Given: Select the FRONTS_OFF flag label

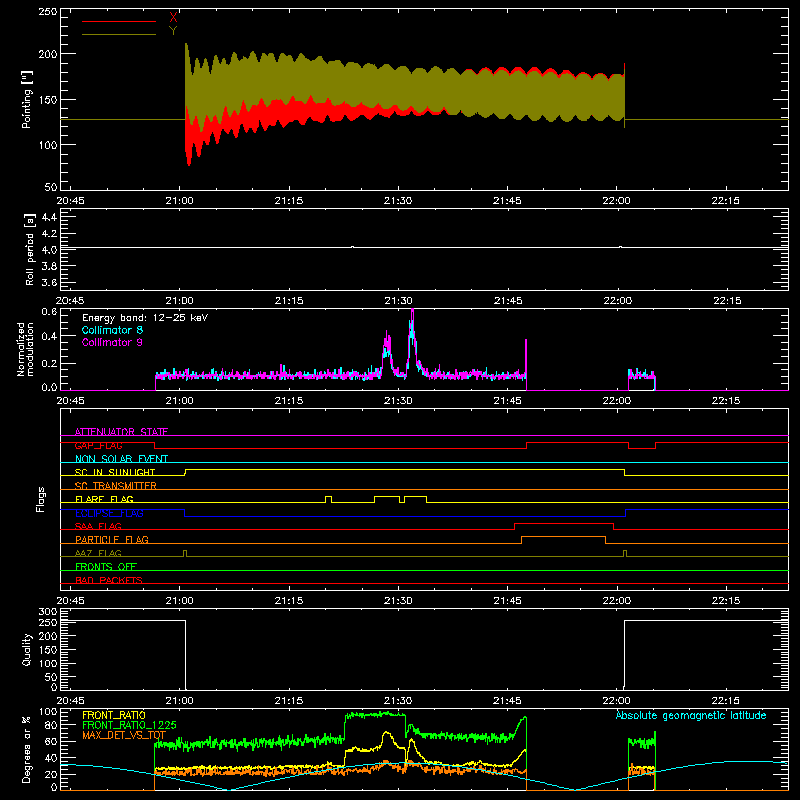Looking at the screenshot, I should click(106, 566).
